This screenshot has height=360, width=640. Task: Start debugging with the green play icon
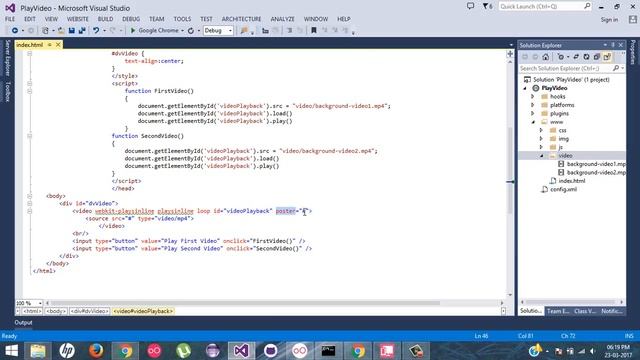(x=133, y=31)
